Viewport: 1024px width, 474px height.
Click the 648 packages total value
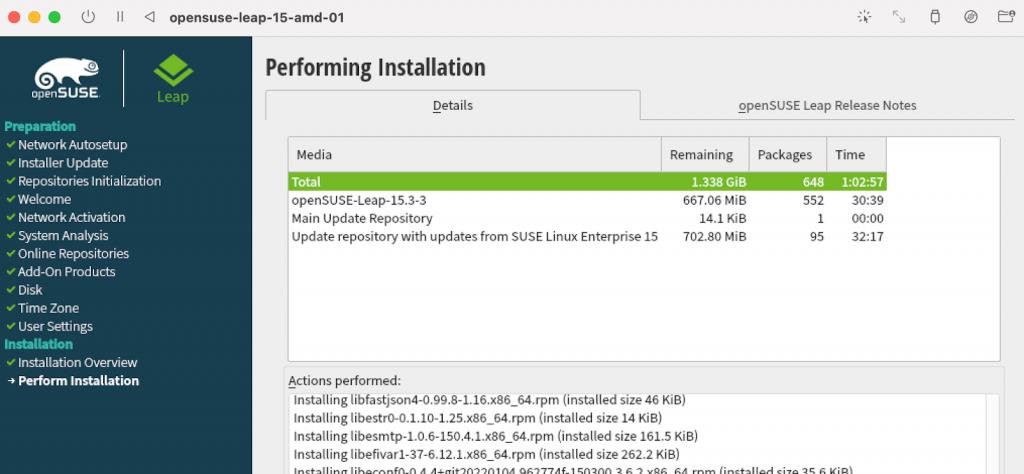pos(813,182)
